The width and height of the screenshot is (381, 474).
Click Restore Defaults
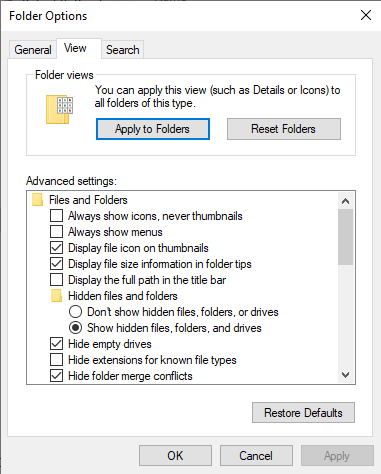(303, 413)
